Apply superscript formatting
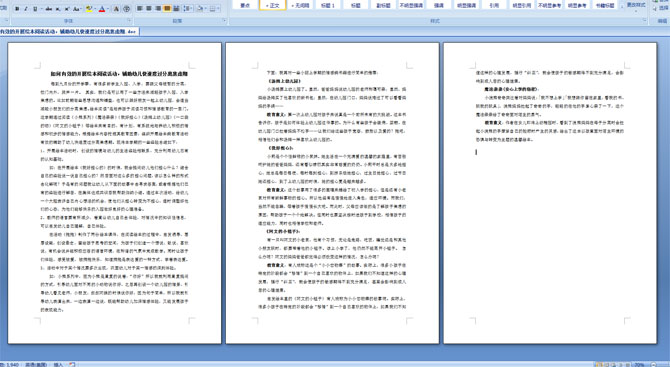The image size is (670, 367). point(67,9)
